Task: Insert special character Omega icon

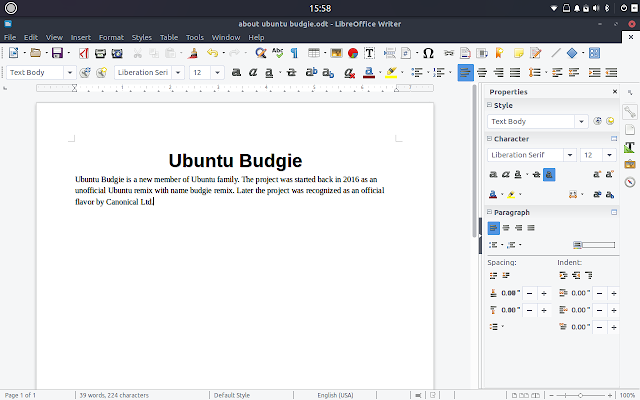Action: [428, 53]
